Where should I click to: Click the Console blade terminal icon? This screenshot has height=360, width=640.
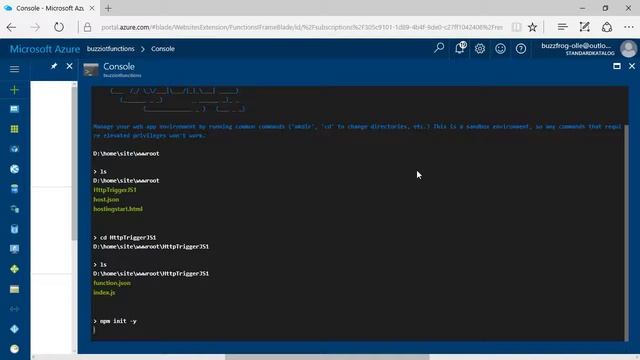[91, 70]
